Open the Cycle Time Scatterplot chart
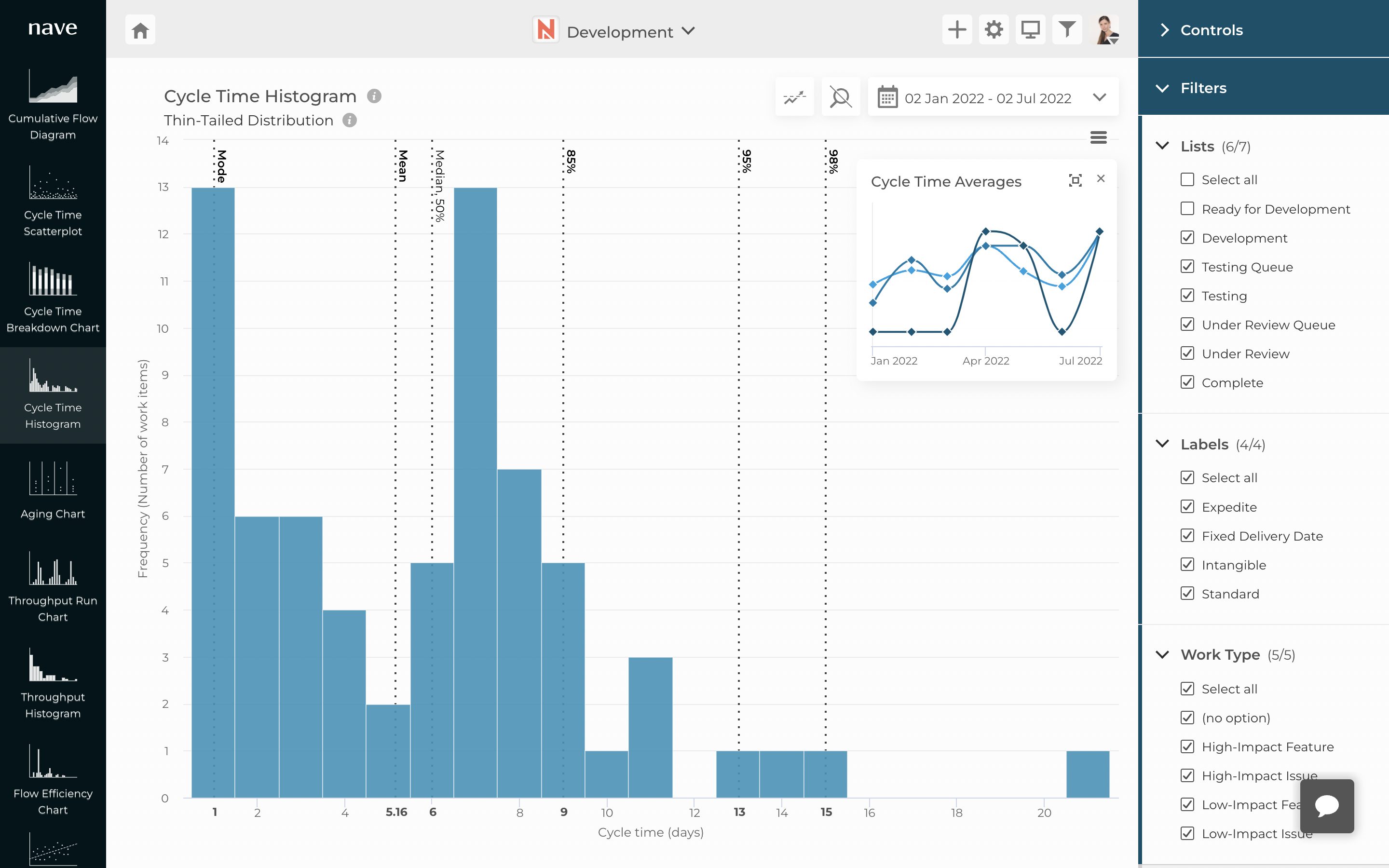This screenshot has width=1389, height=868. pyautogui.click(x=53, y=201)
